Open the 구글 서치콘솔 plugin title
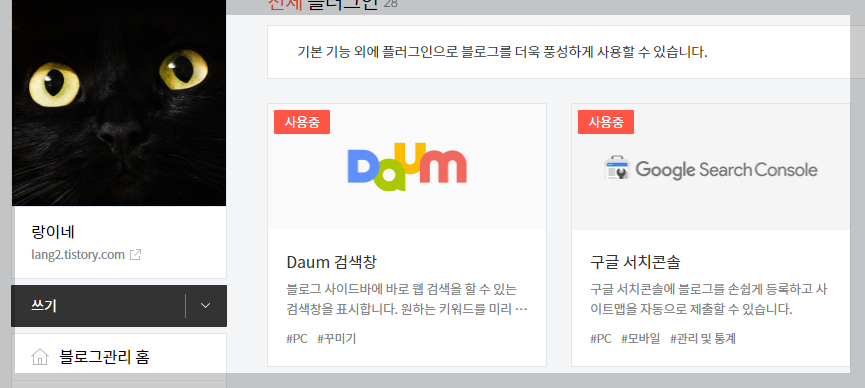The width and height of the screenshot is (865, 388). tap(635, 262)
